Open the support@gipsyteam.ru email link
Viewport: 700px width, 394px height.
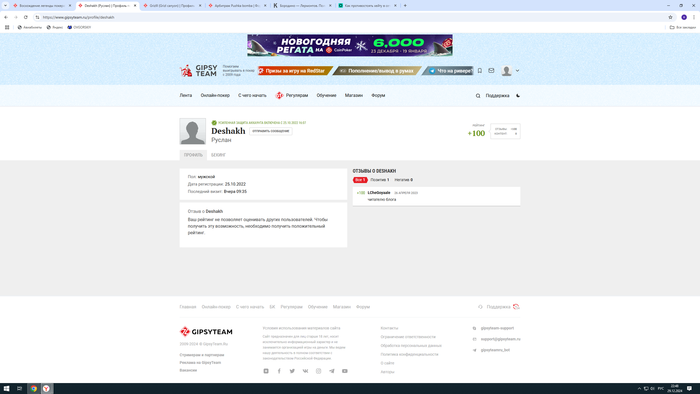[500, 339]
